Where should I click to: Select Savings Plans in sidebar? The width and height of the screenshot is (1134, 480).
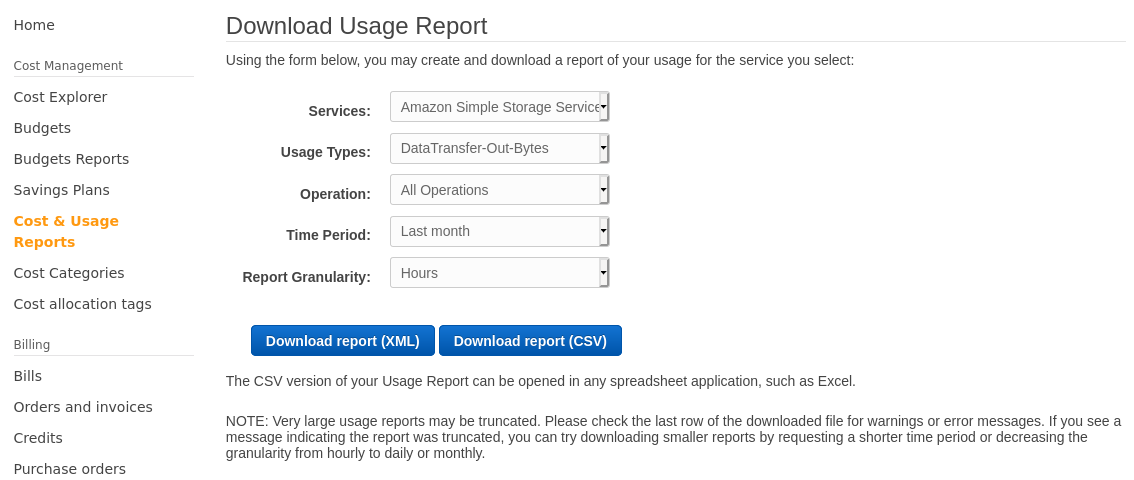pos(61,190)
